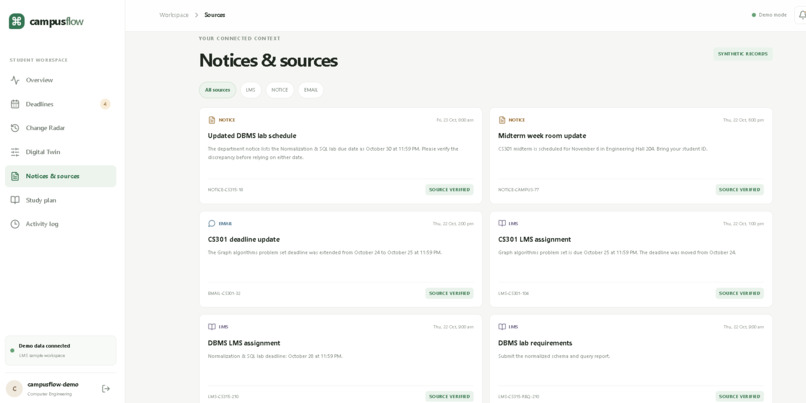Click the Demo mode label in header
806x403 pixels.
click(x=773, y=15)
